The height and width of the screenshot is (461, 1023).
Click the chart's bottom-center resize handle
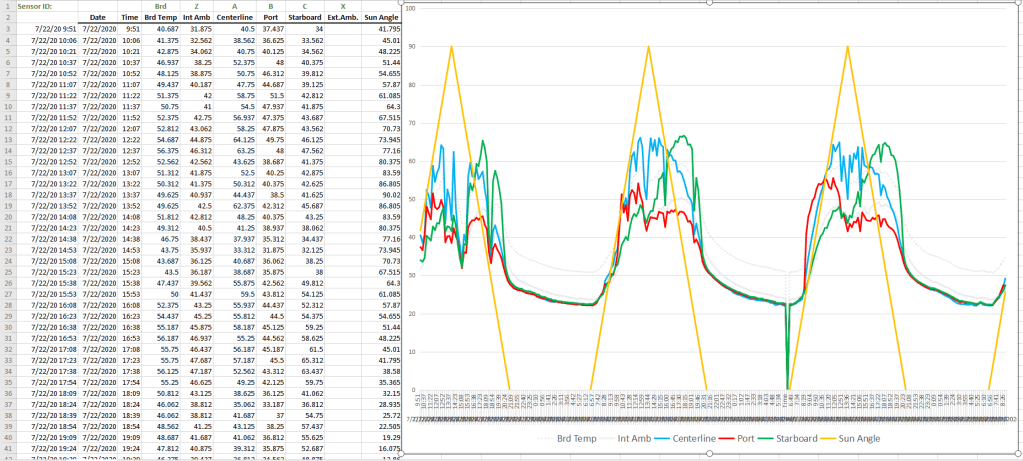[x=711, y=452]
